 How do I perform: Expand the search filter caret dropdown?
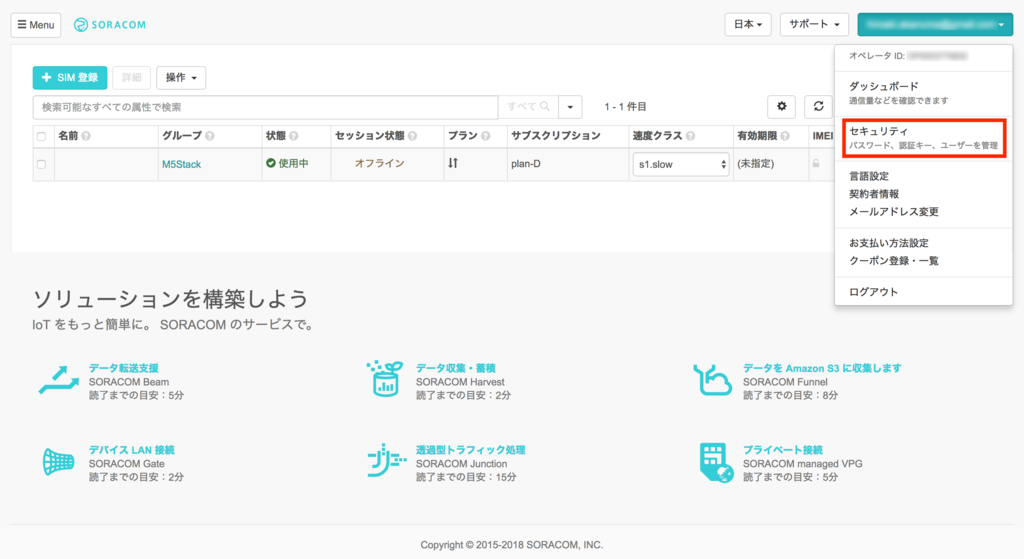[x=570, y=107]
